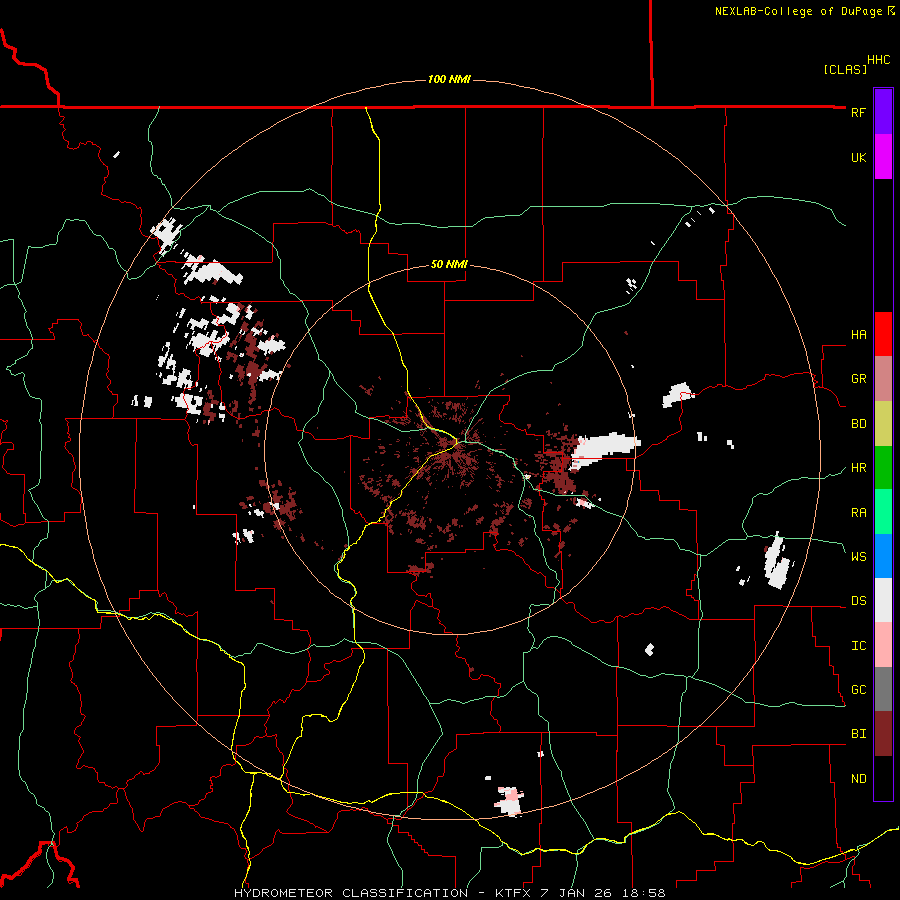
Task: Click the IC legend label
Action: point(858,646)
